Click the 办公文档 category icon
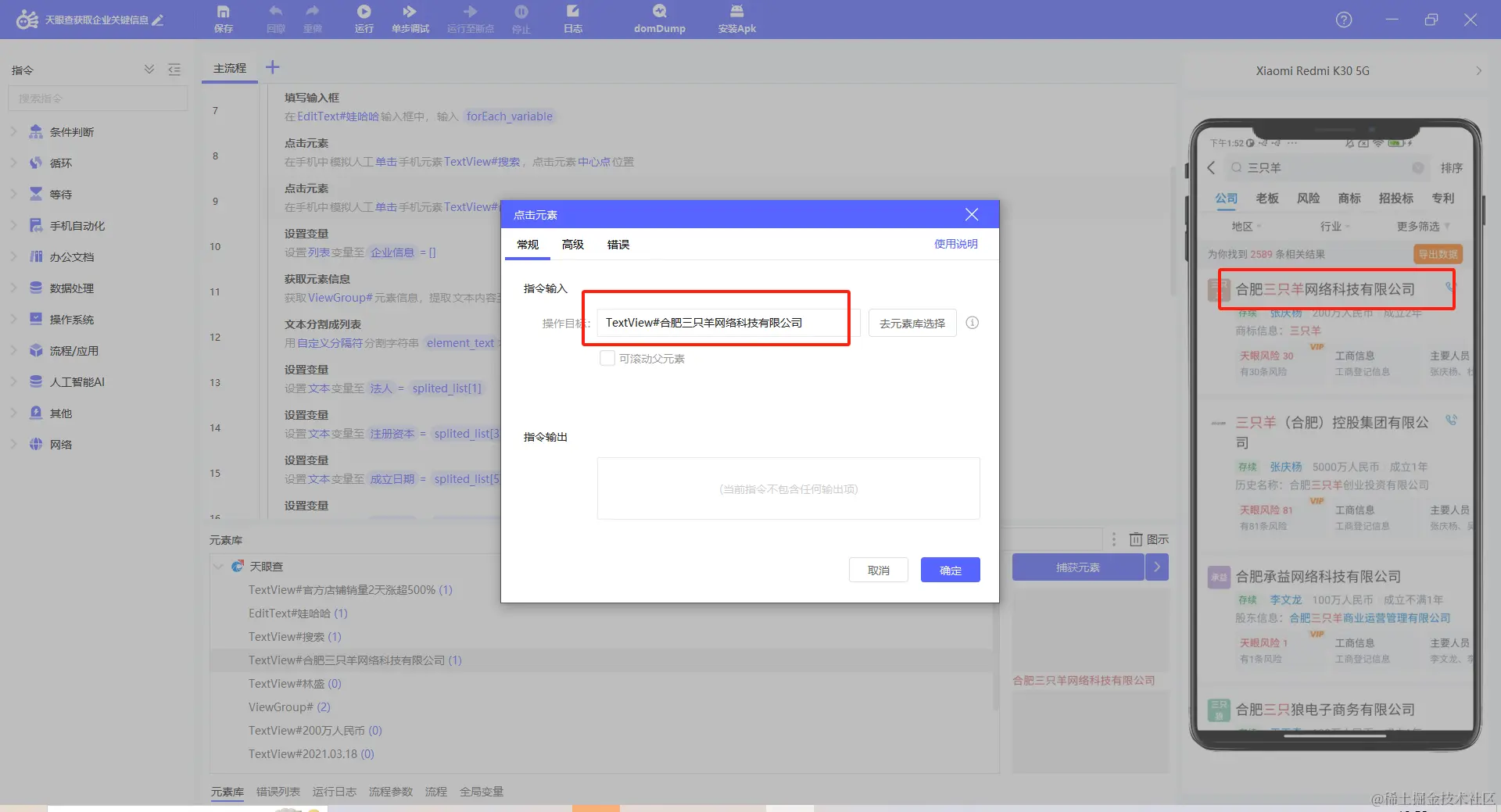The image size is (1501, 812). pos(36,257)
